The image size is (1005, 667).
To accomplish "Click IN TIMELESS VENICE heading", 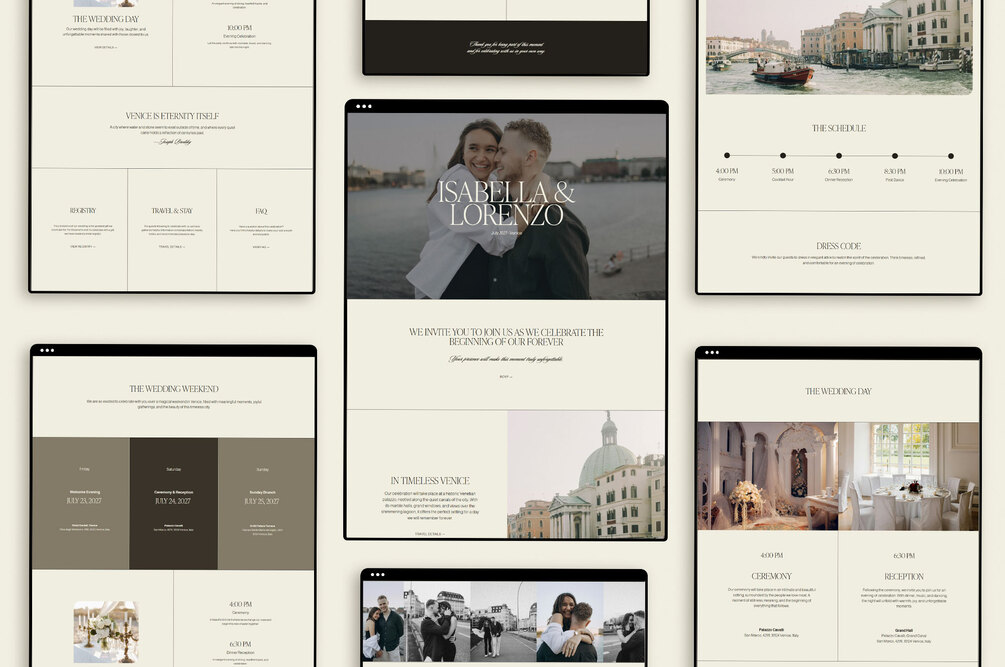I will click(x=430, y=481).
